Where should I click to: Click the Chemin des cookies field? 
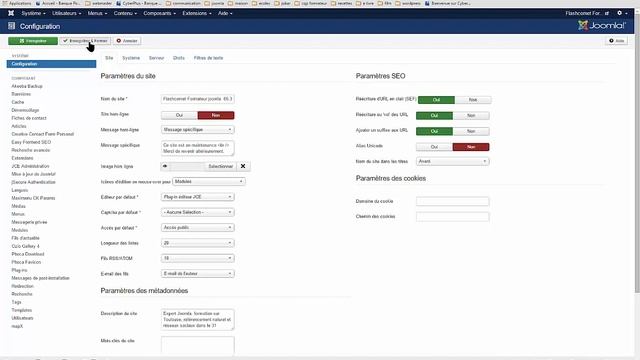453,216
